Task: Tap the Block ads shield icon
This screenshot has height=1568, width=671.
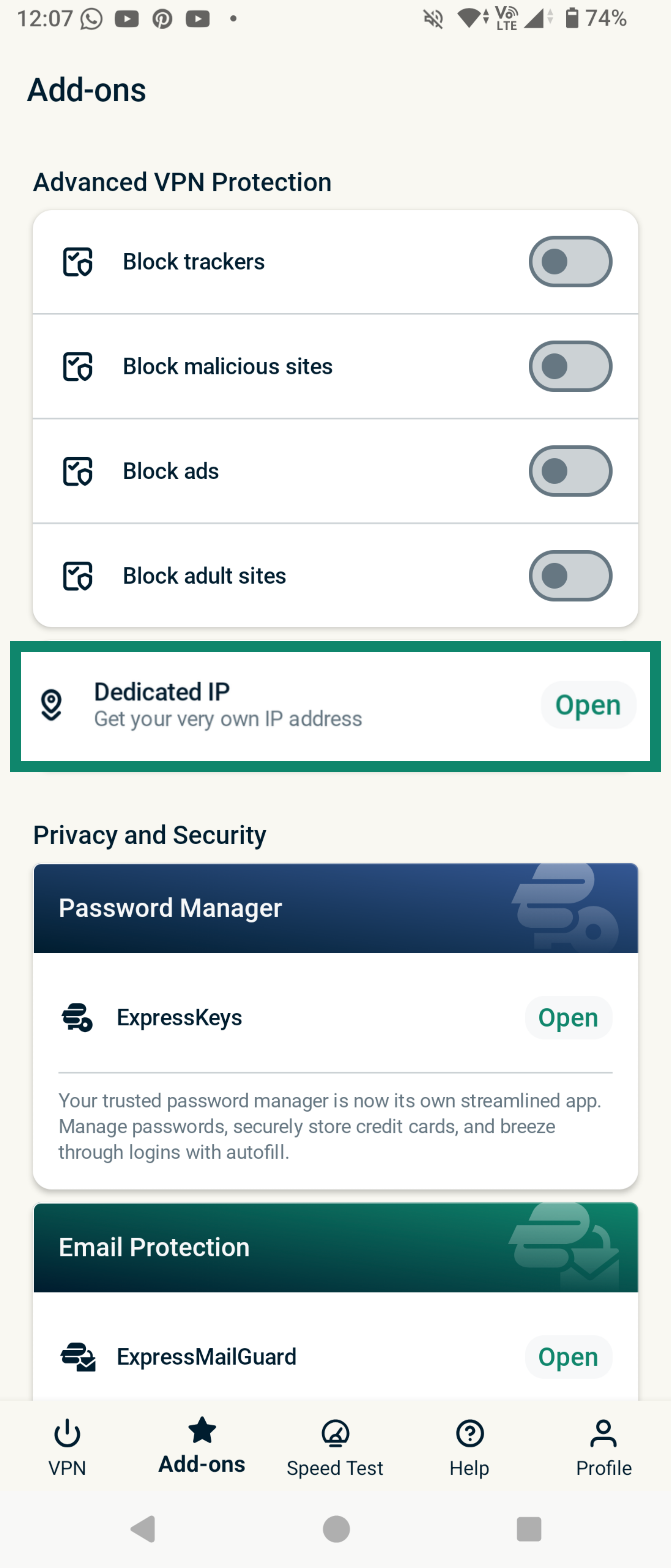Action: click(78, 471)
